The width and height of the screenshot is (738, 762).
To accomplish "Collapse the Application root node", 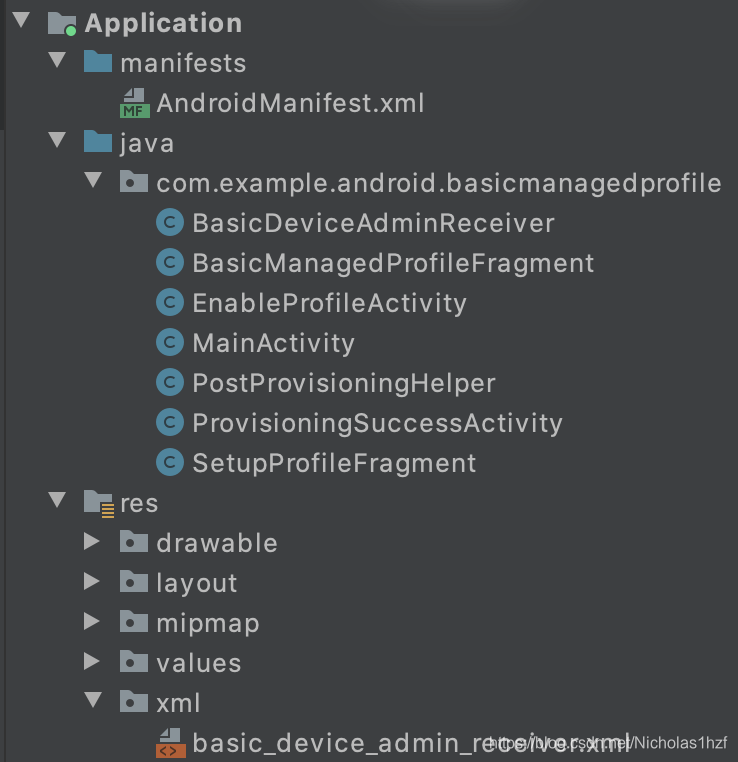I will (21, 20).
